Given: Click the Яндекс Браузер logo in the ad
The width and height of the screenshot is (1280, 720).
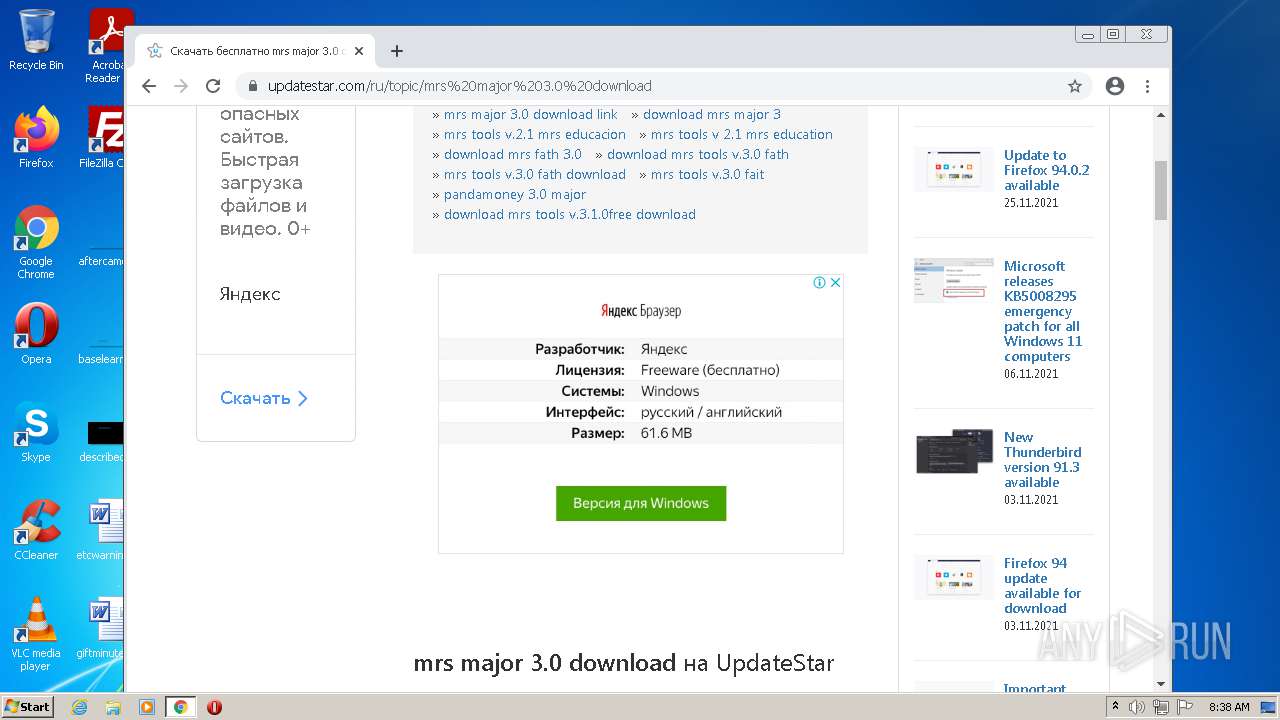Looking at the screenshot, I should pos(641,311).
